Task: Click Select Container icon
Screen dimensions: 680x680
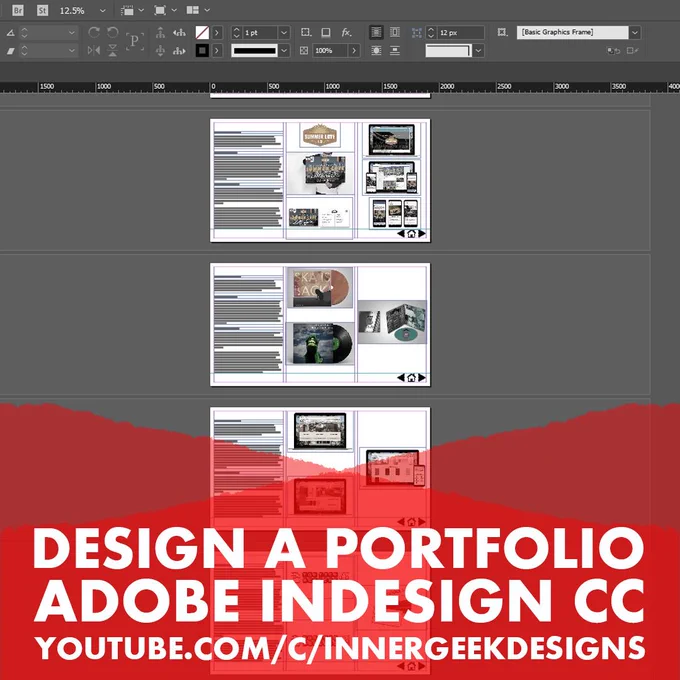Action: tap(160, 32)
